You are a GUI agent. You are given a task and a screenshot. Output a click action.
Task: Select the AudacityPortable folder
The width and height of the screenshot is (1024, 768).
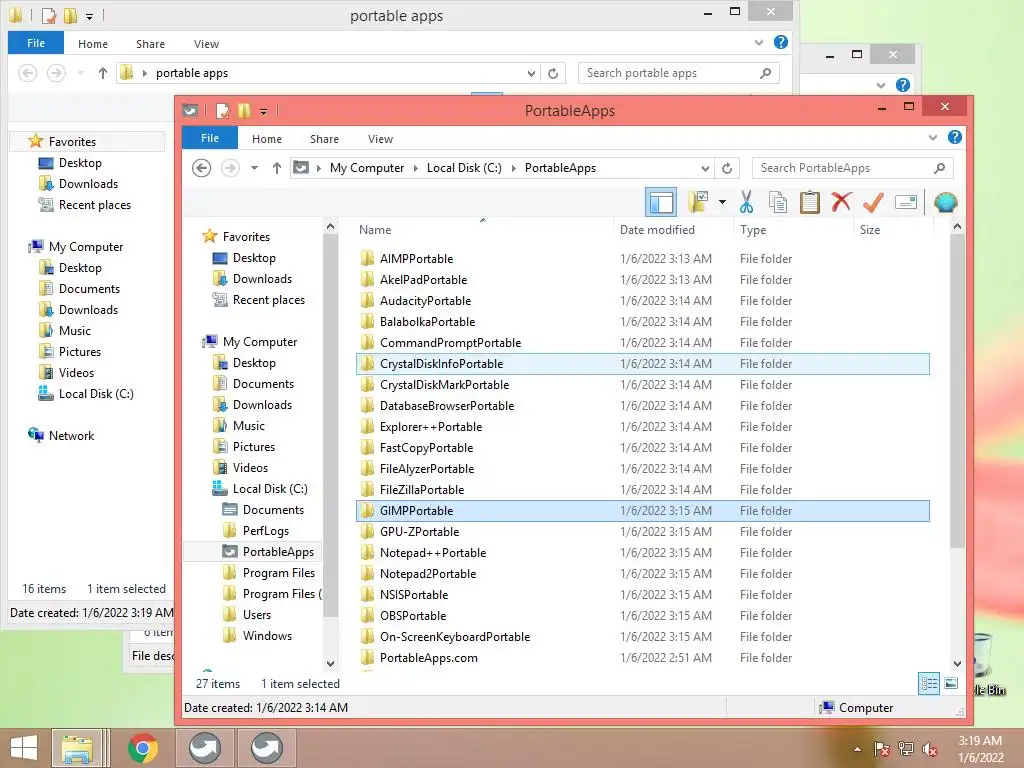[643, 300]
